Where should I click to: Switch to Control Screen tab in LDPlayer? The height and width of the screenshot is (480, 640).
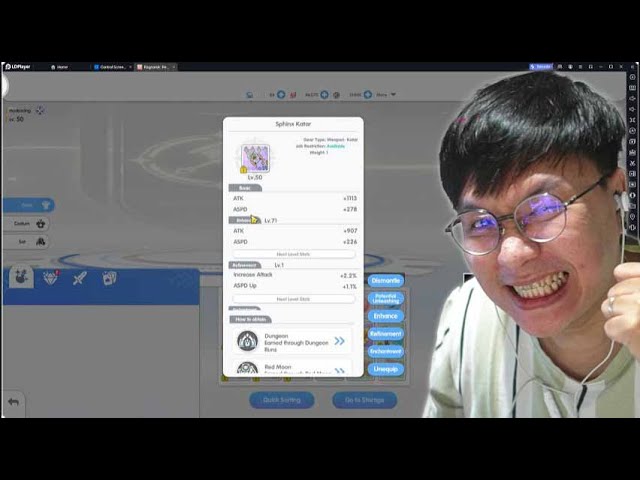(x=111, y=67)
